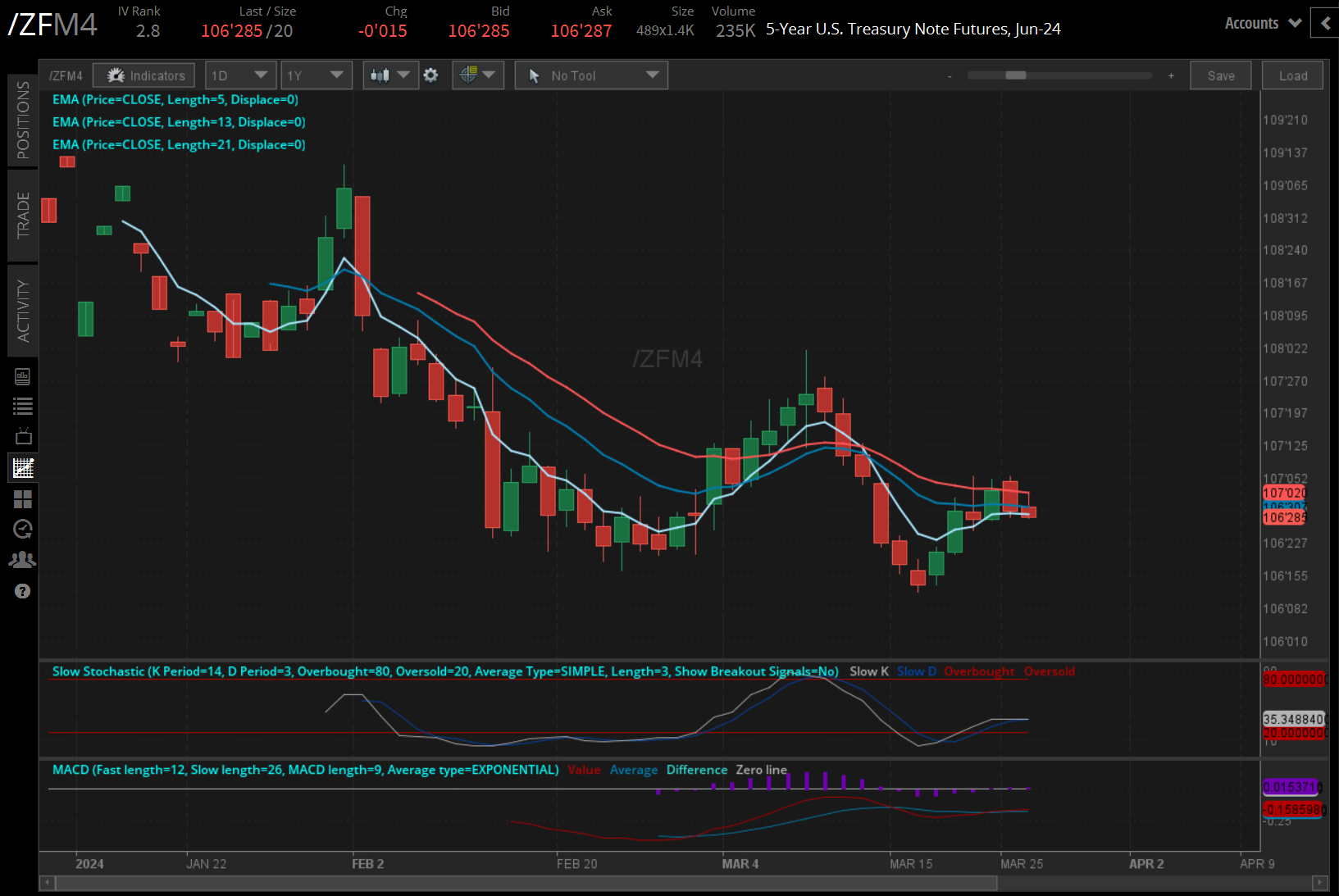
Task: Click the Overbought legend label
Action: (x=979, y=671)
